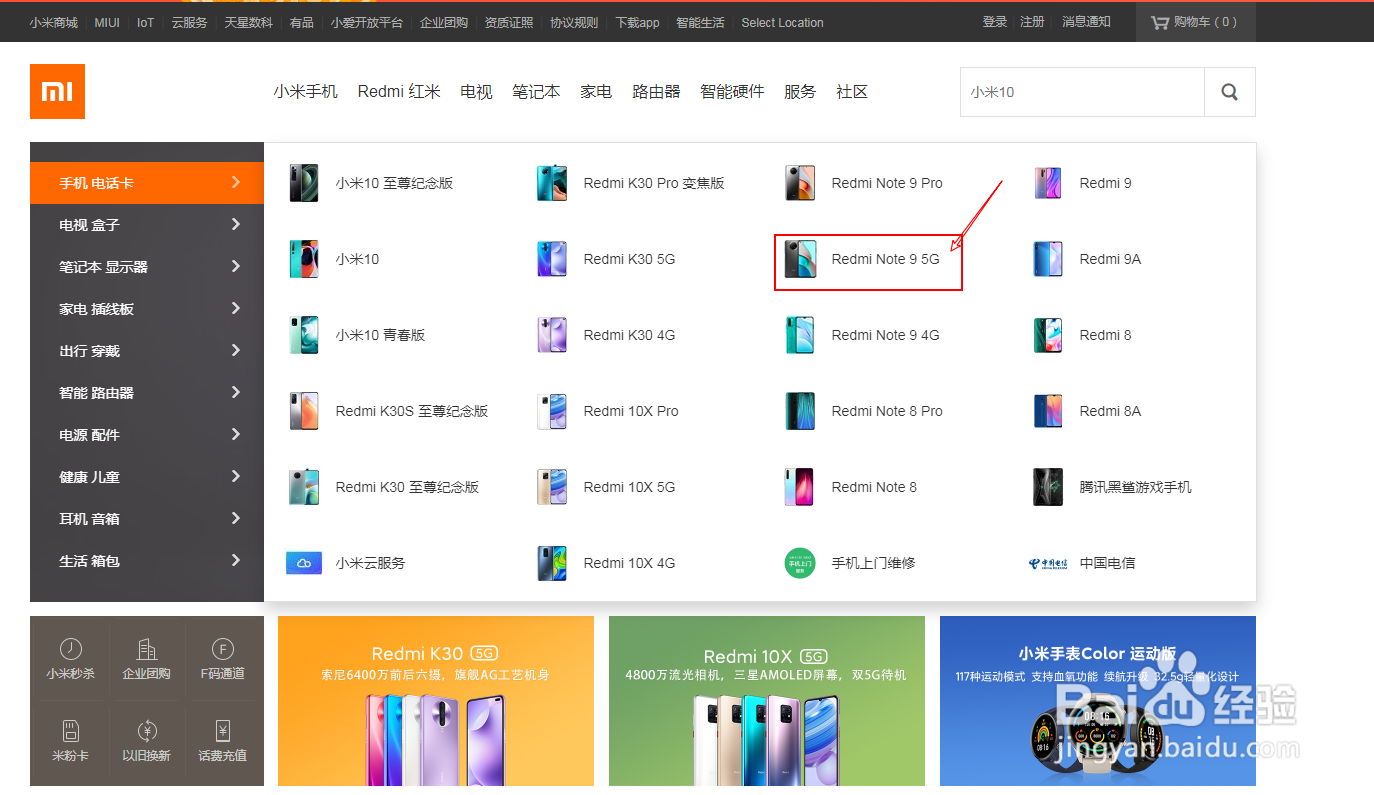Select Redmi Note 9 5G text
The width and height of the screenshot is (1374, 795).
pyautogui.click(x=885, y=259)
